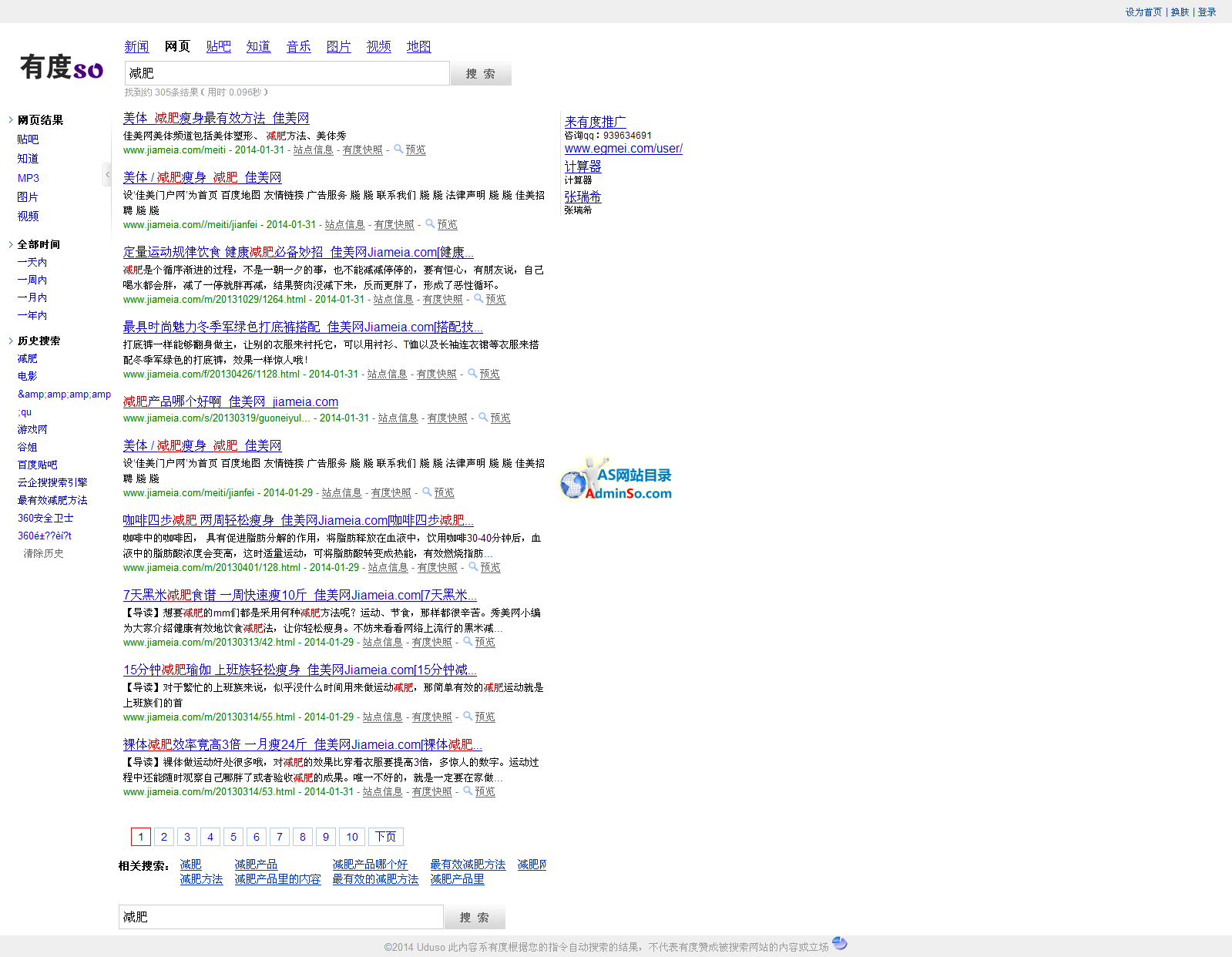Click 有度快照 for the 1264.html result
1232x957 pixels.
443,299
